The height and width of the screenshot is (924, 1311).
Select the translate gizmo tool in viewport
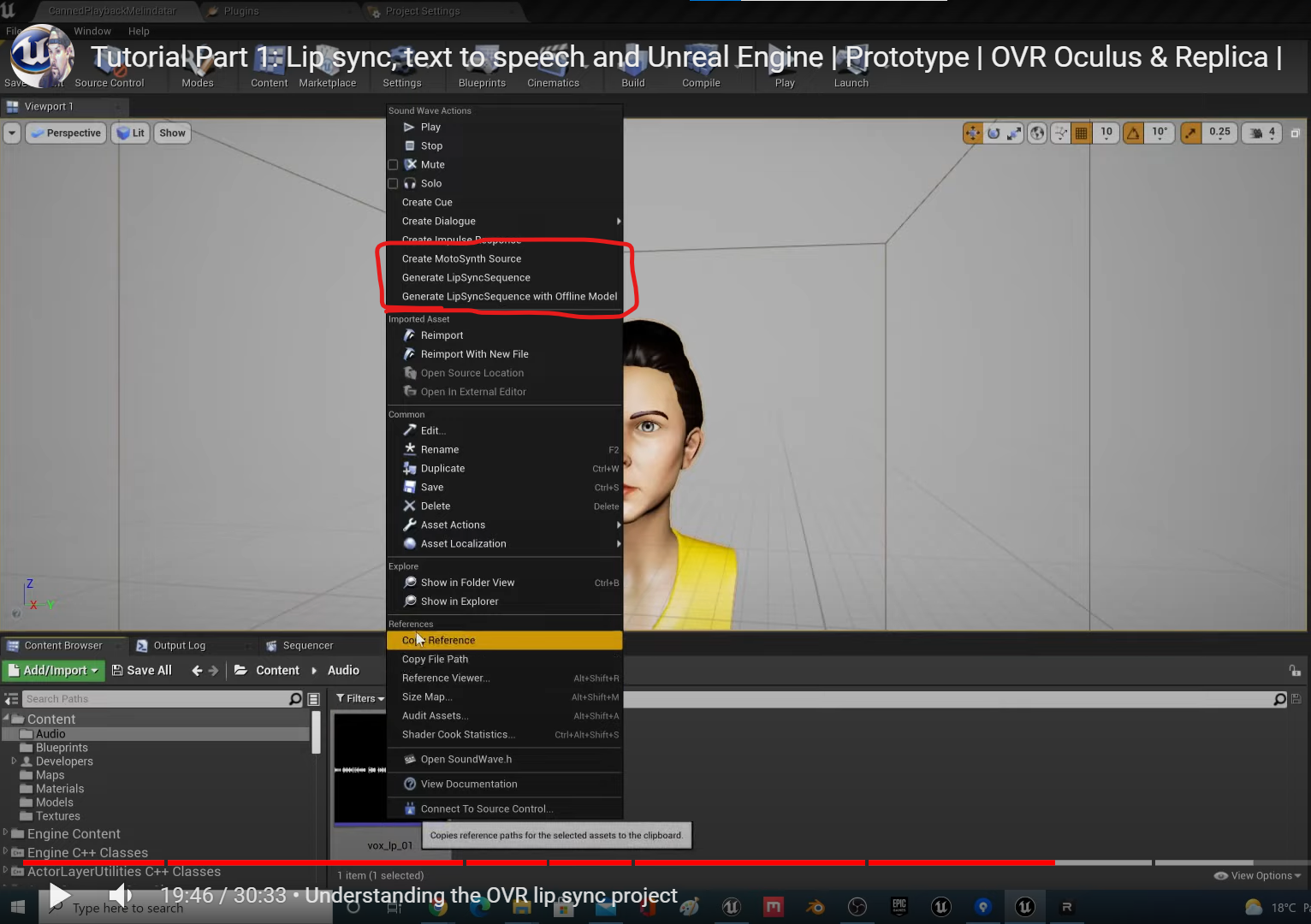click(973, 133)
